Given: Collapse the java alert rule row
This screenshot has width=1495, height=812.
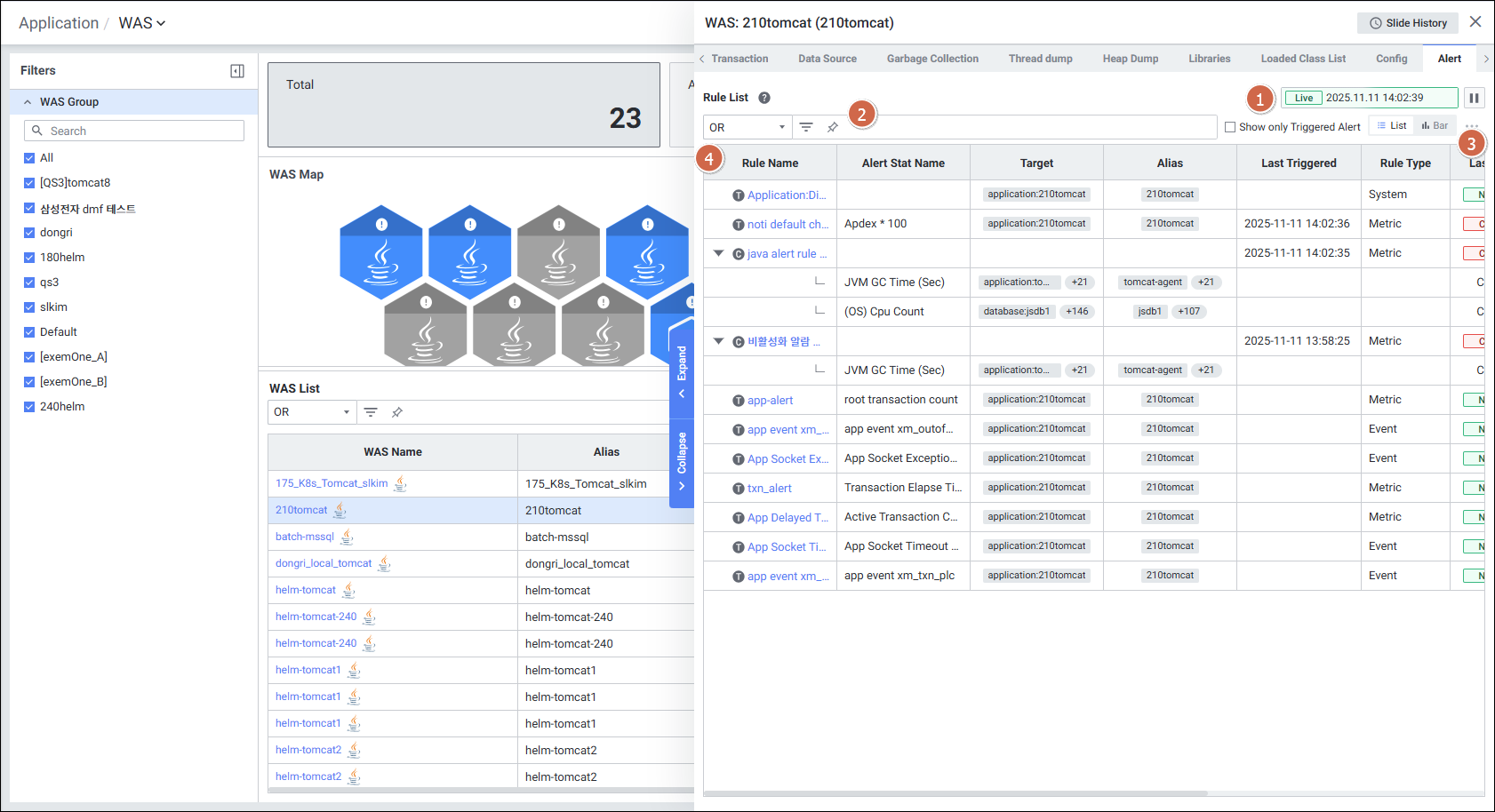Looking at the screenshot, I should [x=718, y=253].
